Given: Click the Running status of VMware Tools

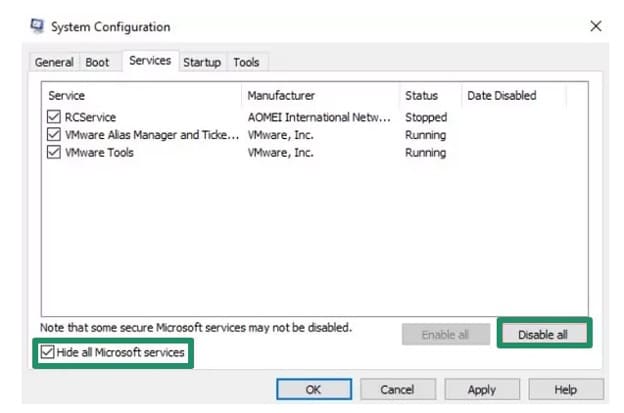Looking at the screenshot, I should pyautogui.click(x=425, y=153).
